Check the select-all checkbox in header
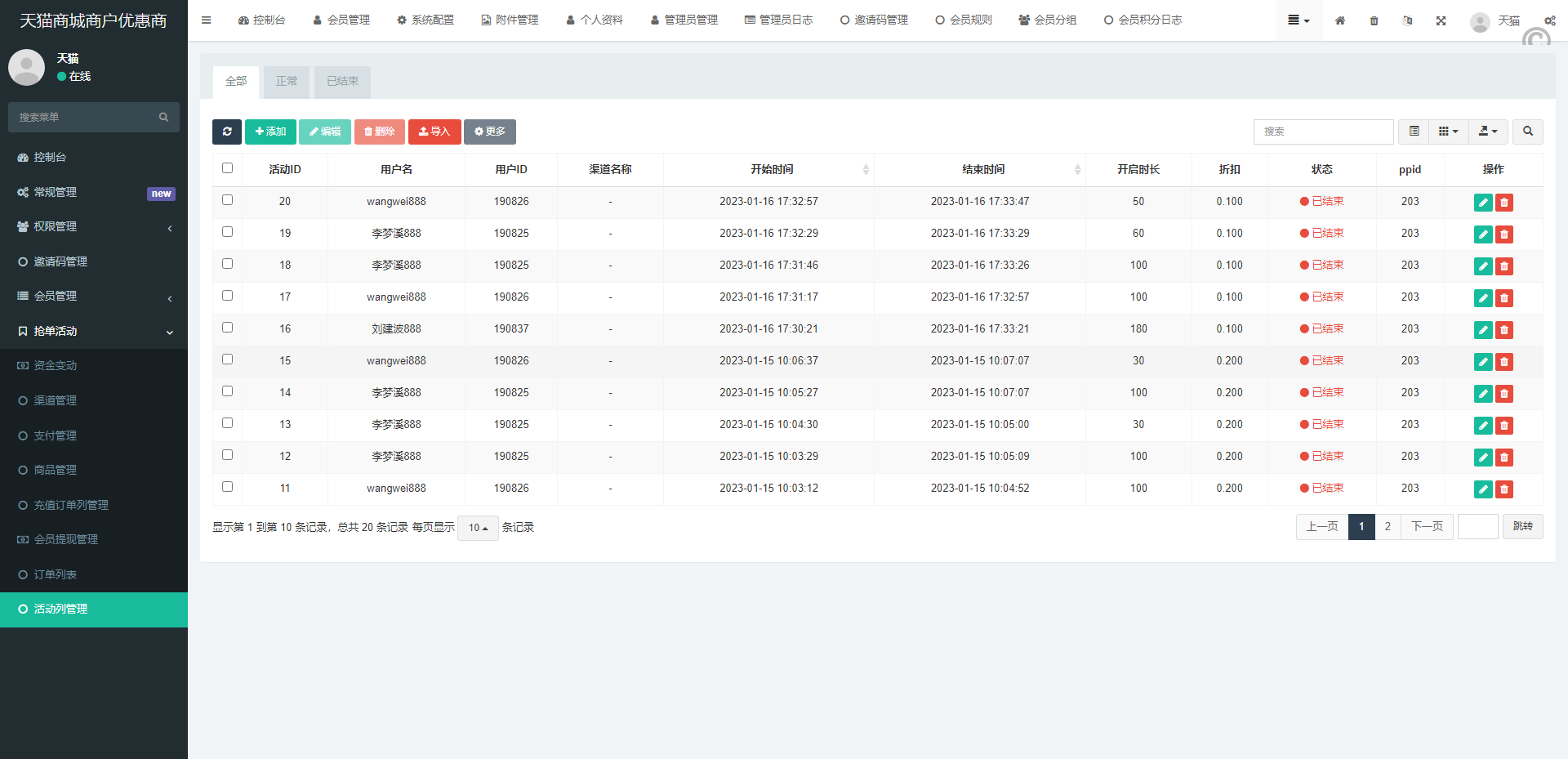 228,168
